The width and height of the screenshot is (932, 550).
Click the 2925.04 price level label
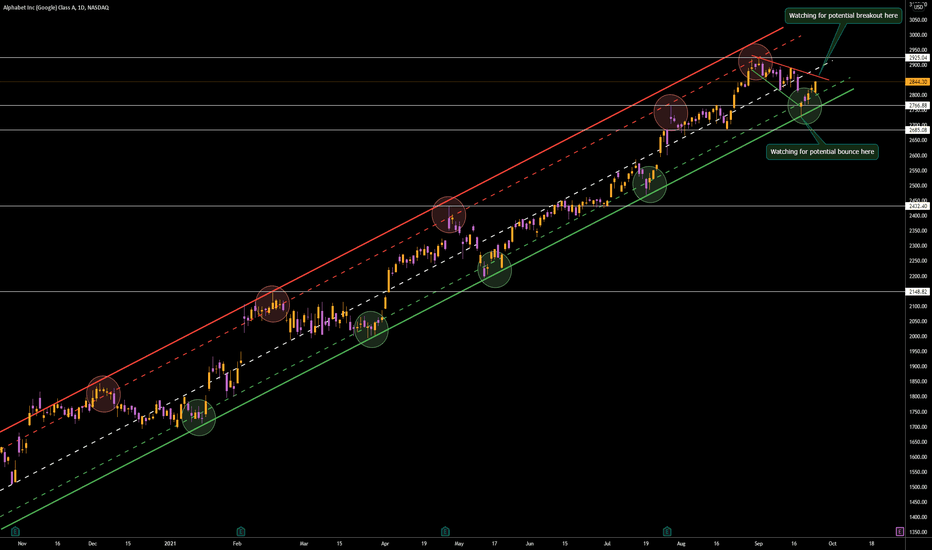point(918,58)
